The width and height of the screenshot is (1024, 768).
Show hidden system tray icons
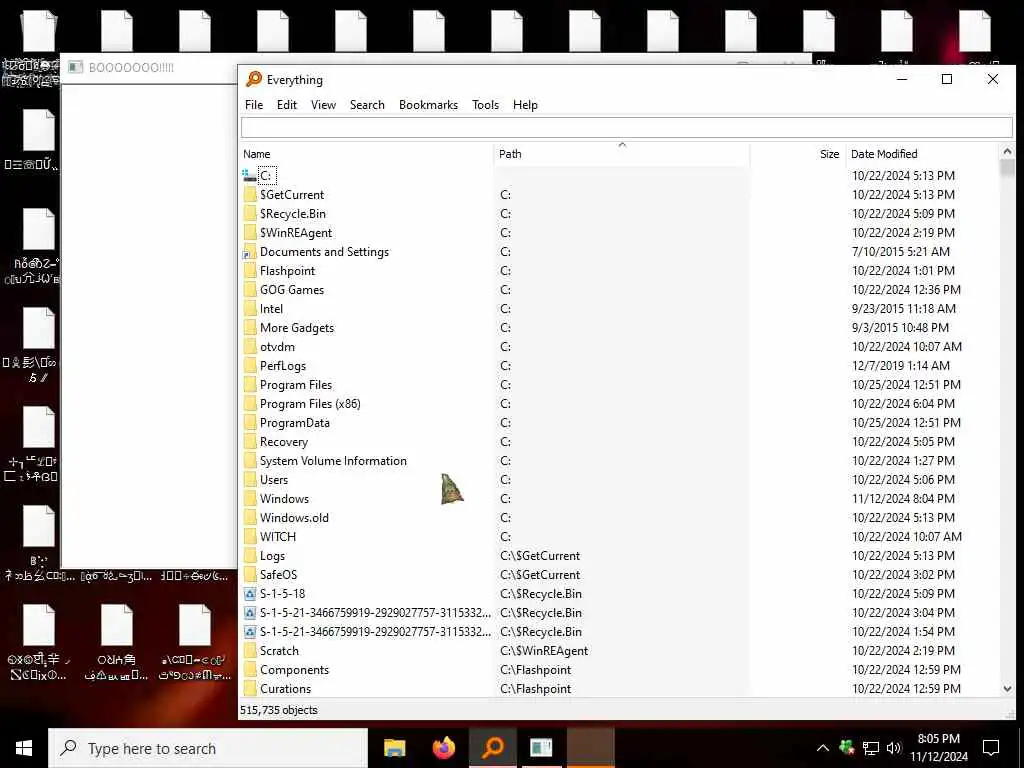coord(823,748)
